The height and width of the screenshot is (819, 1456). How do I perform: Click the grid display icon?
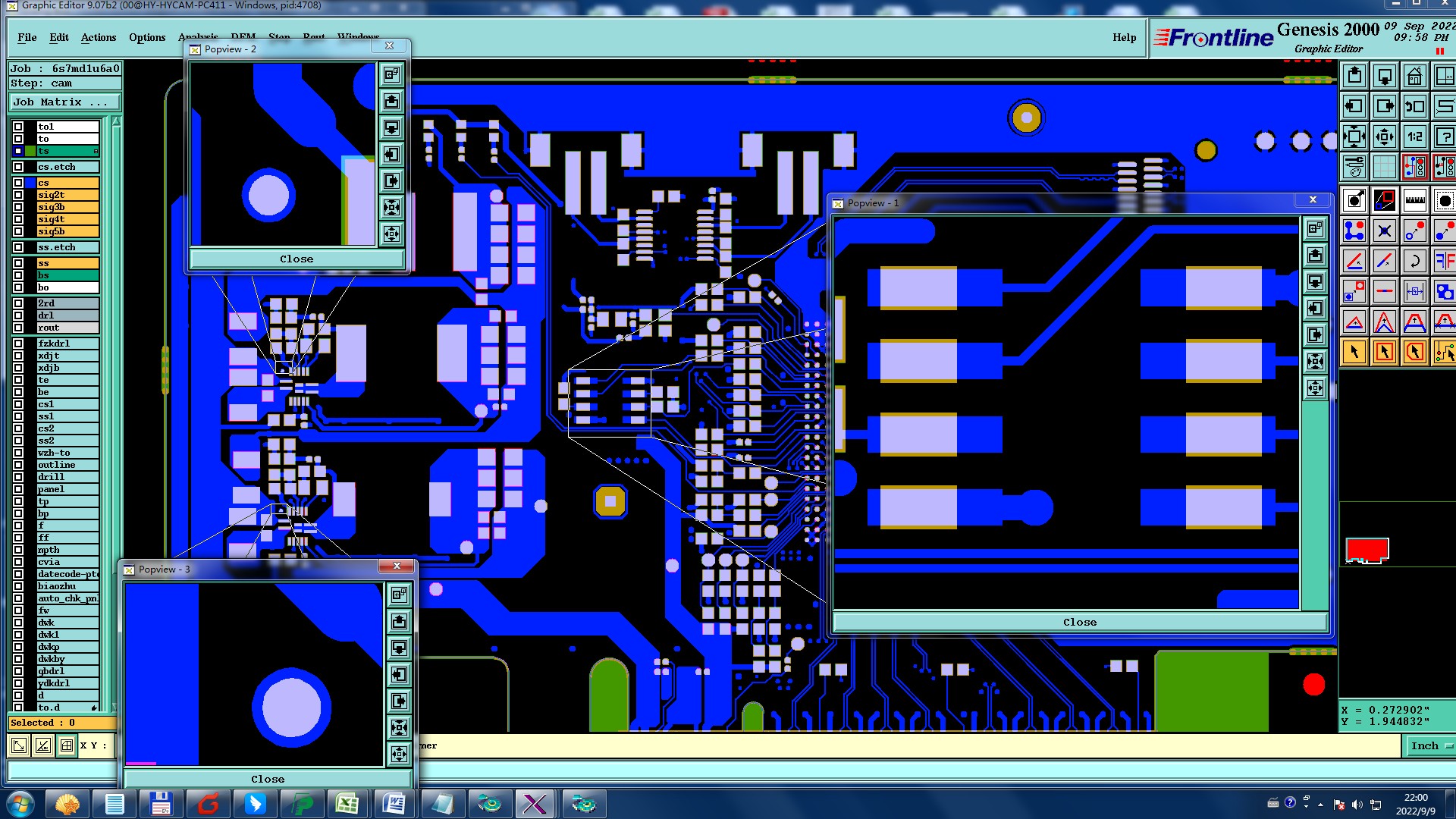[1384, 167]
